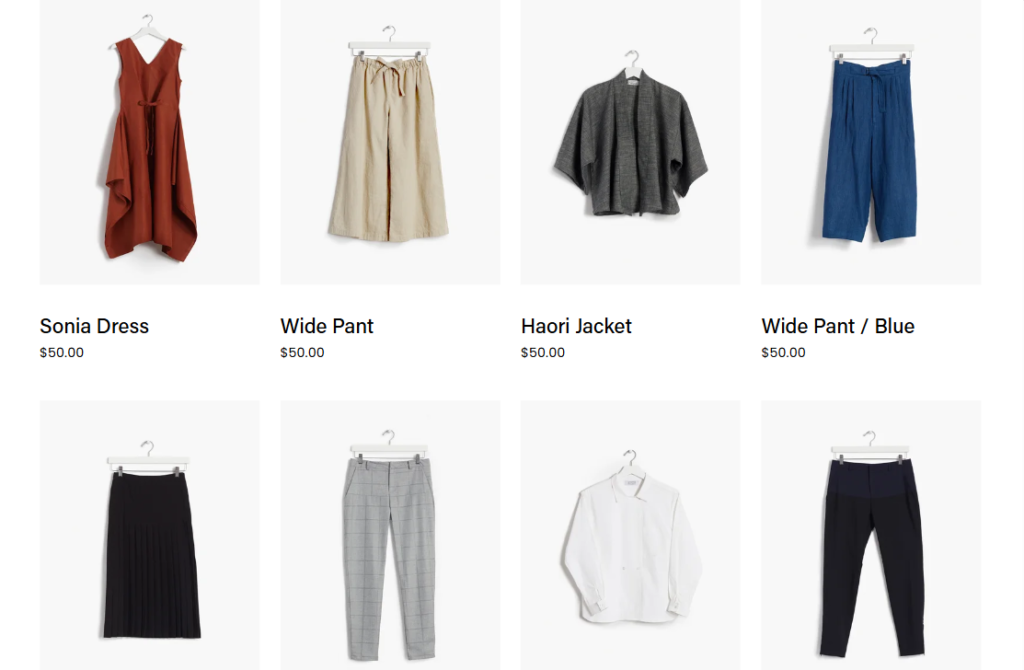Click the hanger above the white shirt
This screenshot has height=670, width=1024.
click(631, 462)
